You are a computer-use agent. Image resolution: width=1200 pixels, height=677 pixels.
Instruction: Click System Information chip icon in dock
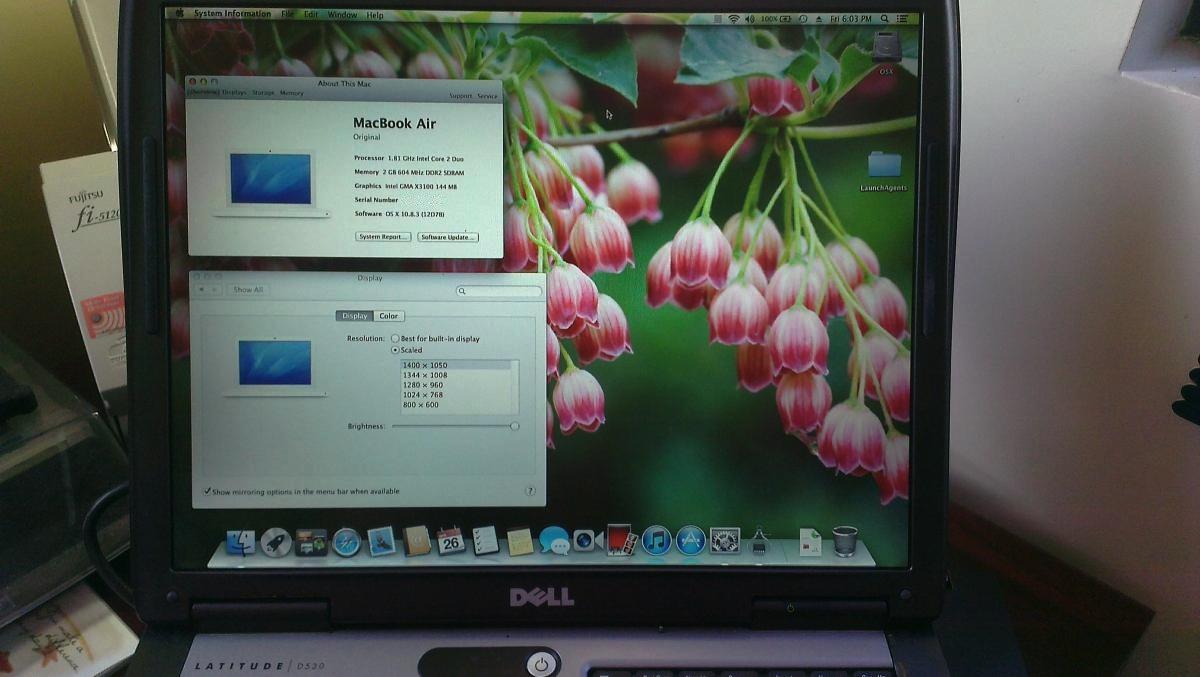coord(759,541)
